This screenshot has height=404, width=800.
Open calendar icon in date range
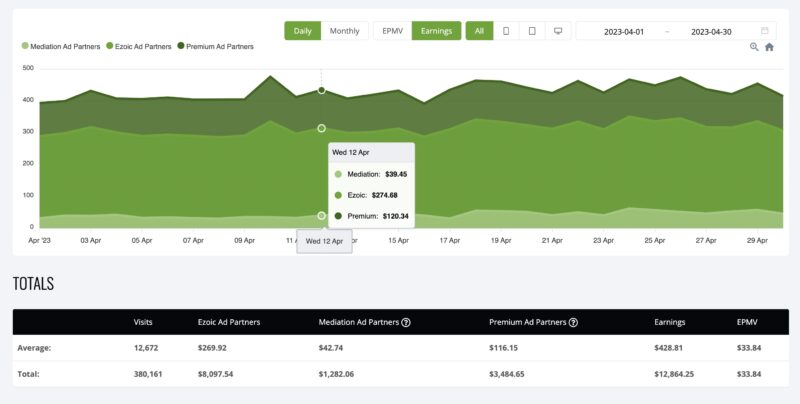coord(765,31)
